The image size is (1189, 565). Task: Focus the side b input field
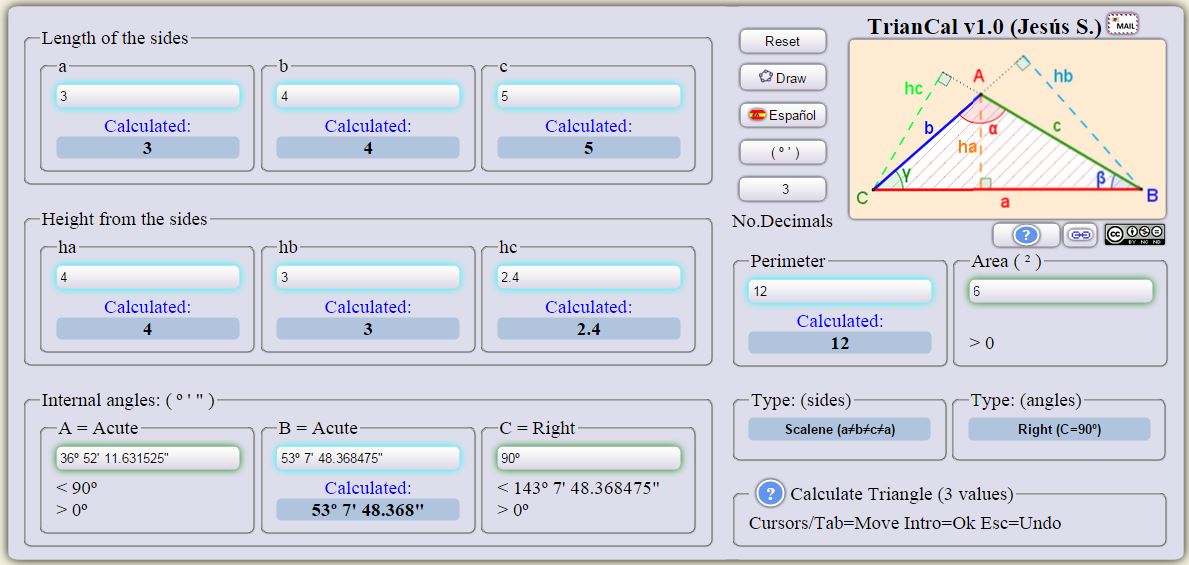pyautogui.click(x=368, y=96)
